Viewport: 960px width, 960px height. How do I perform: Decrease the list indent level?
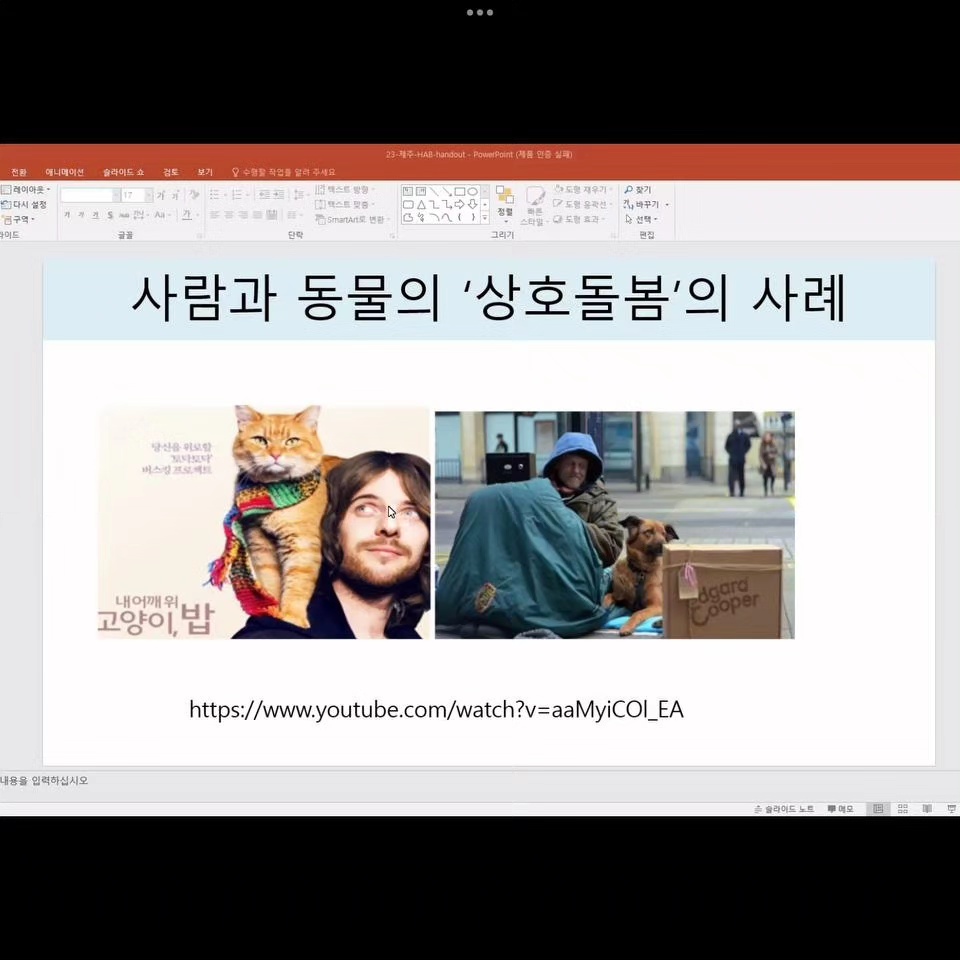[264, 195]
